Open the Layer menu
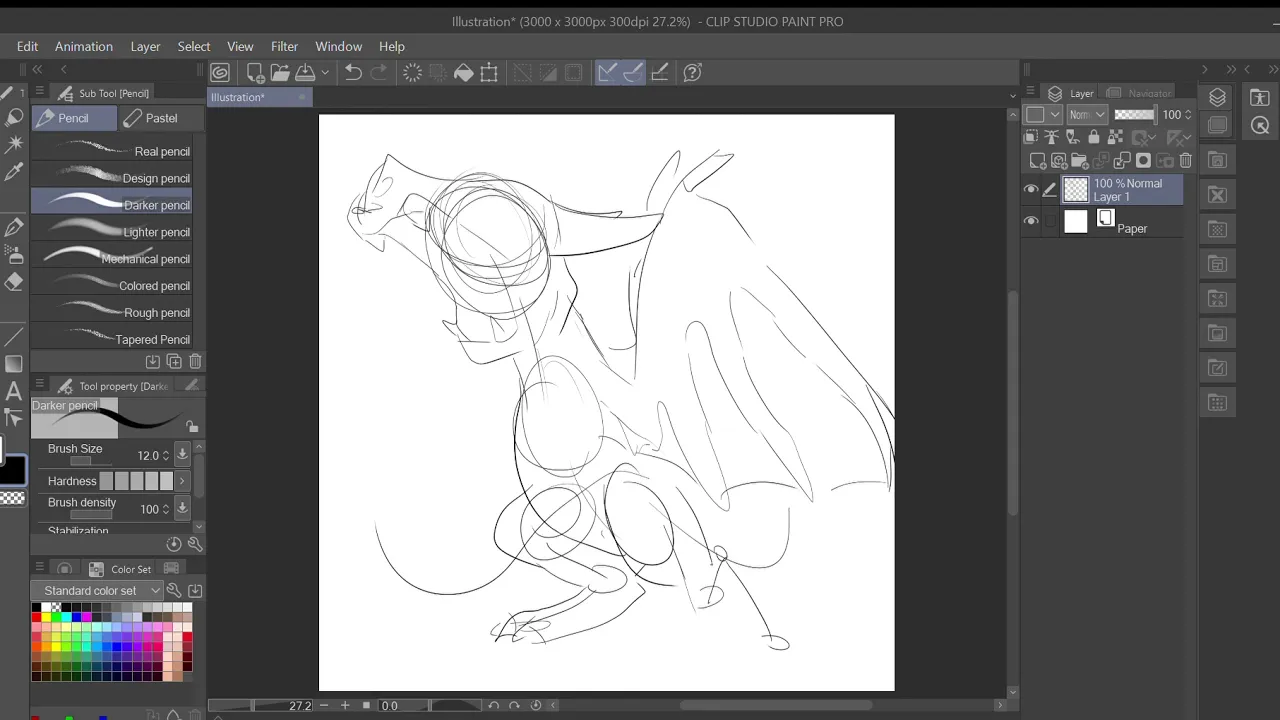This screenshot has height=720, width=1280. pos(145,46)
